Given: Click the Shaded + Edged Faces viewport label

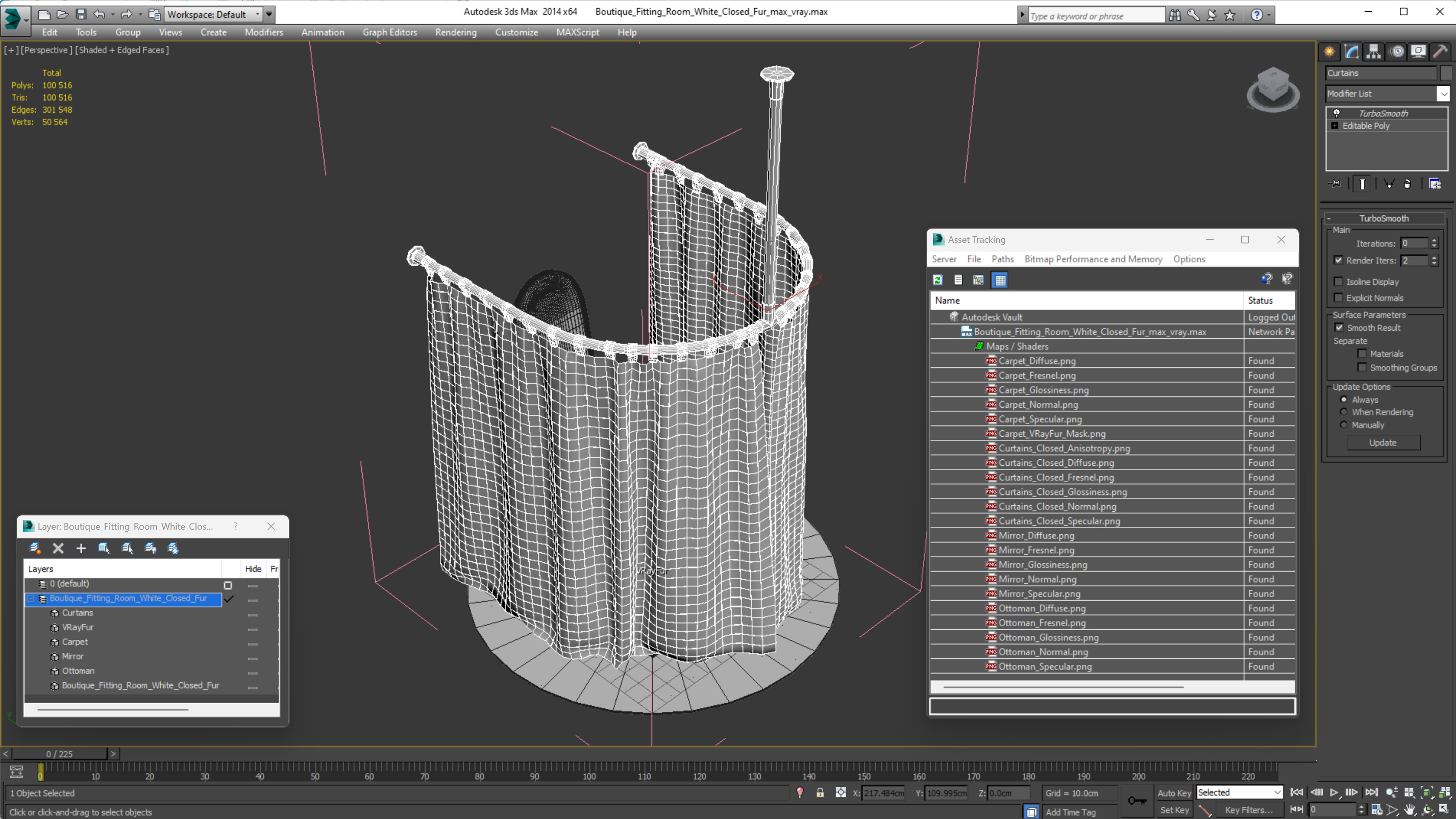Looking at the screenshot, I should (x=122, y=49).
